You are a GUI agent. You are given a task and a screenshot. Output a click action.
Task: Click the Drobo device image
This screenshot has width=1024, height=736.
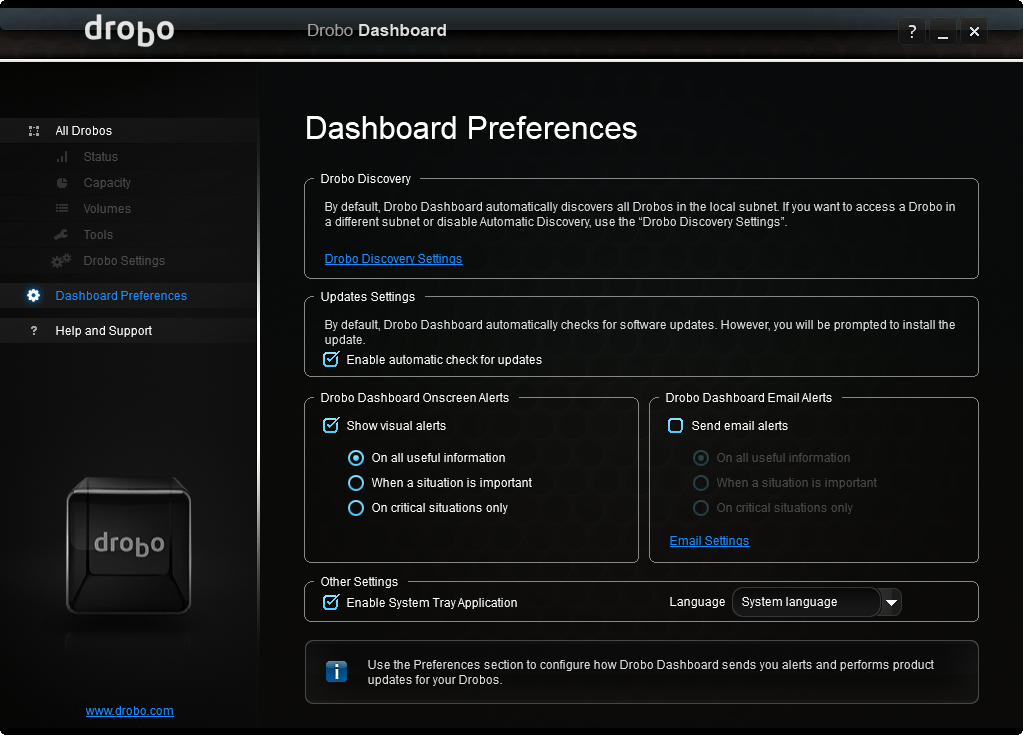click(129, 545)
